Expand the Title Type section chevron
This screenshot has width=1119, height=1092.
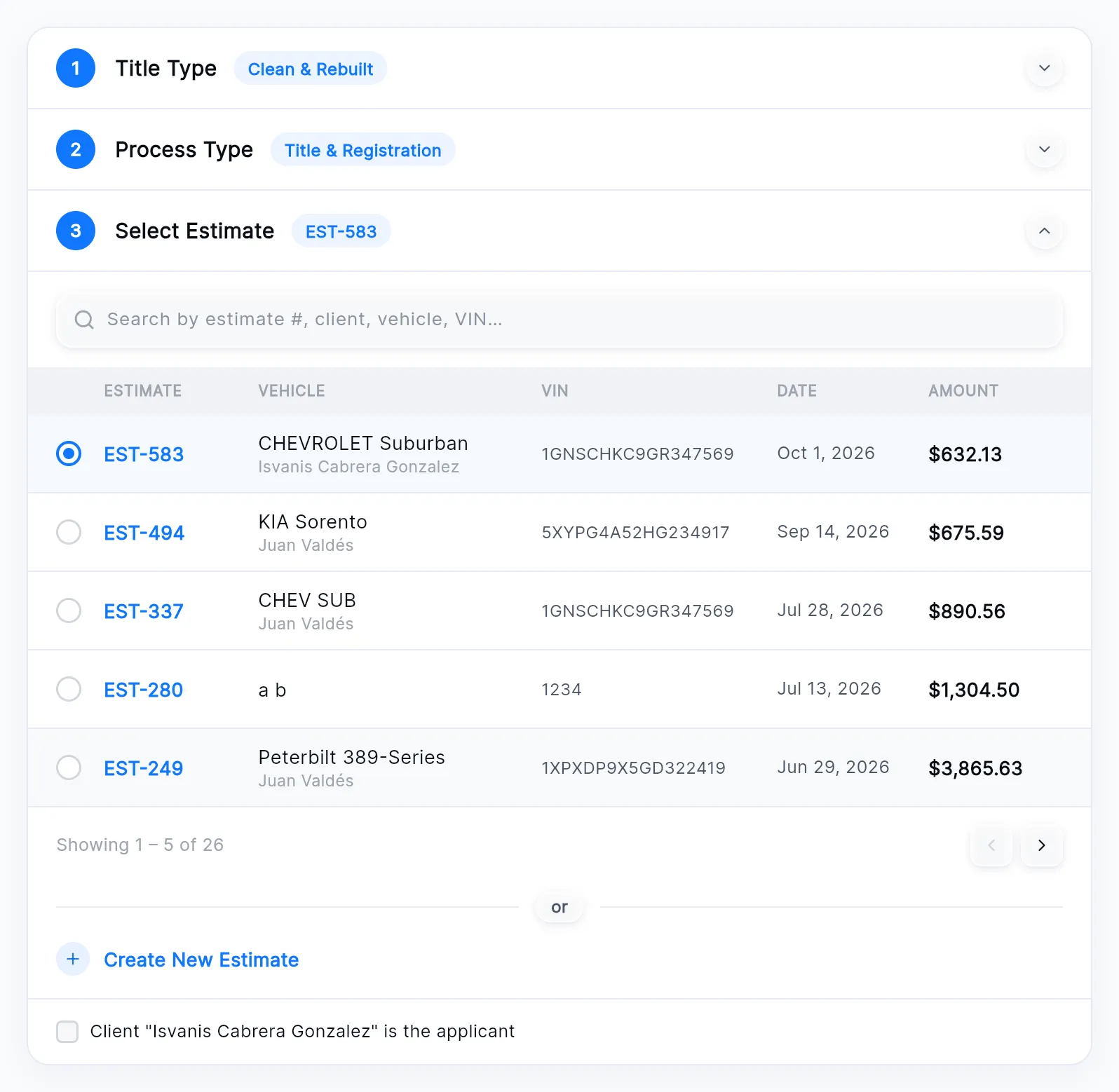(x=1045, y=68)
